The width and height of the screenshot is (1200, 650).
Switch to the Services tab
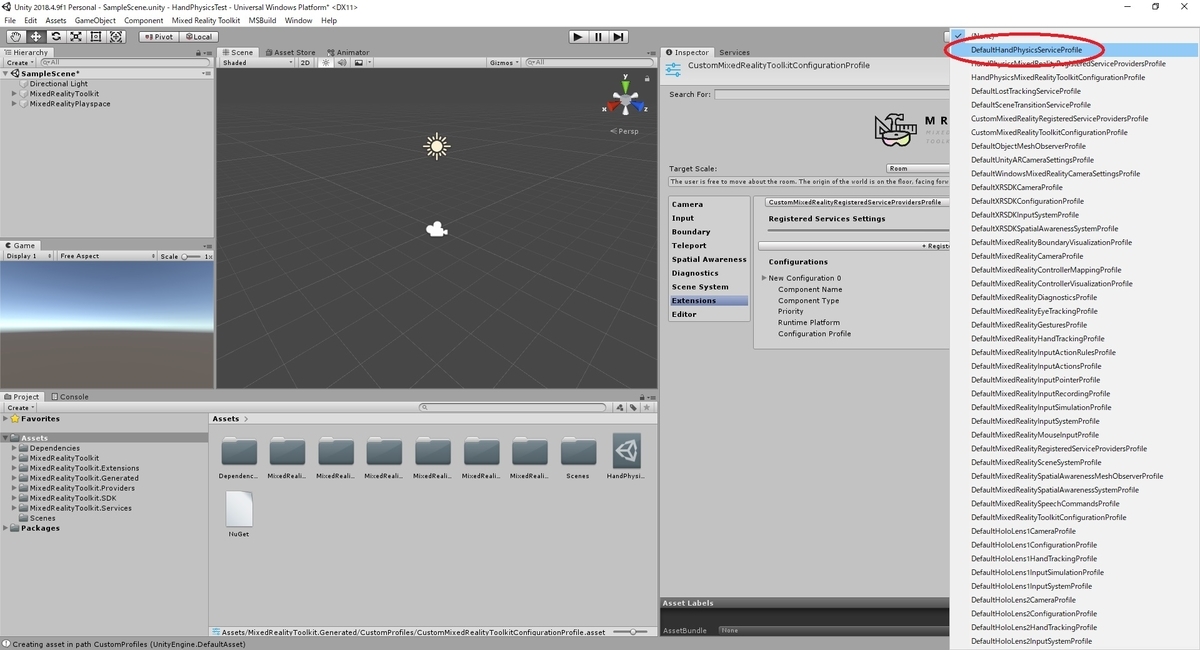tap(734, 52)
